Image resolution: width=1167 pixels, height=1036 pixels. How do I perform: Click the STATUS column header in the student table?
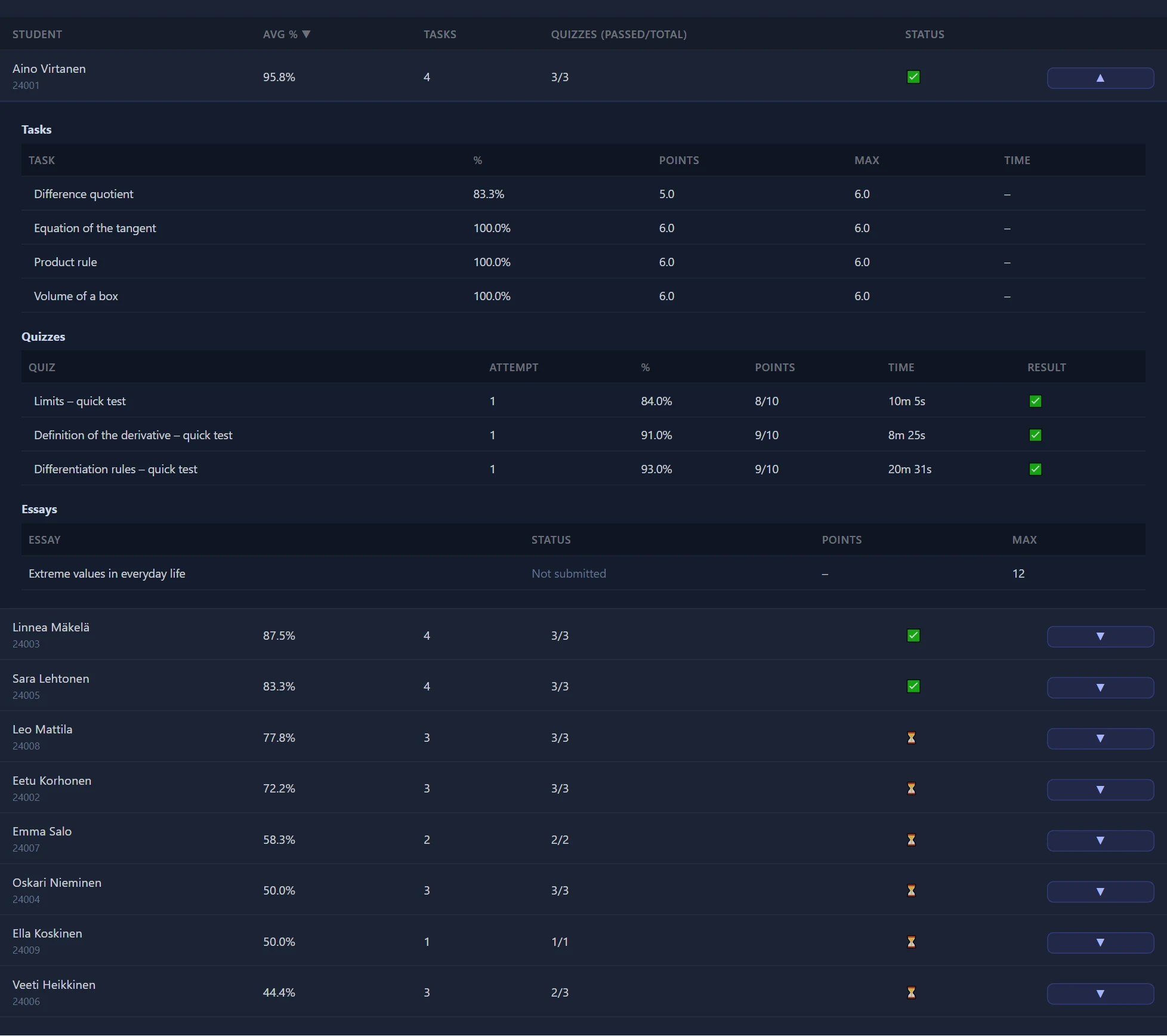[924, 34]
